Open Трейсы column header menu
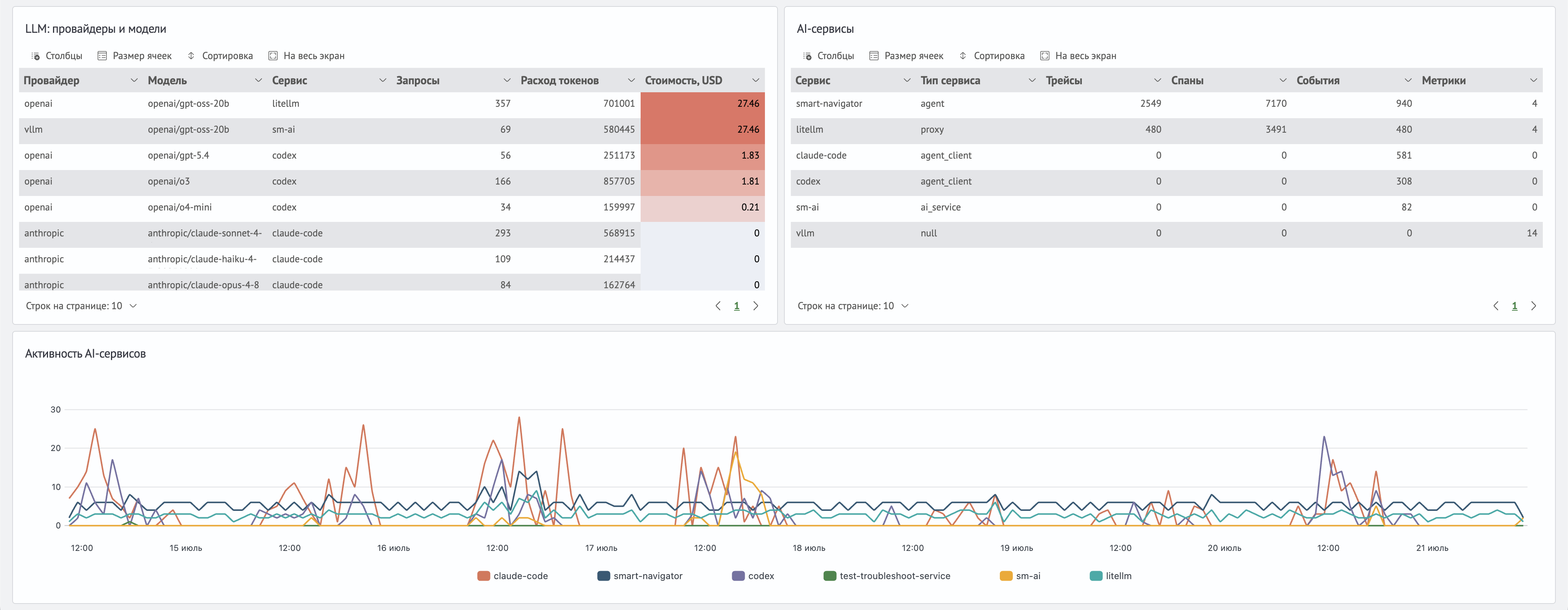This screenshot has width=1568, height=610. 1158,80
